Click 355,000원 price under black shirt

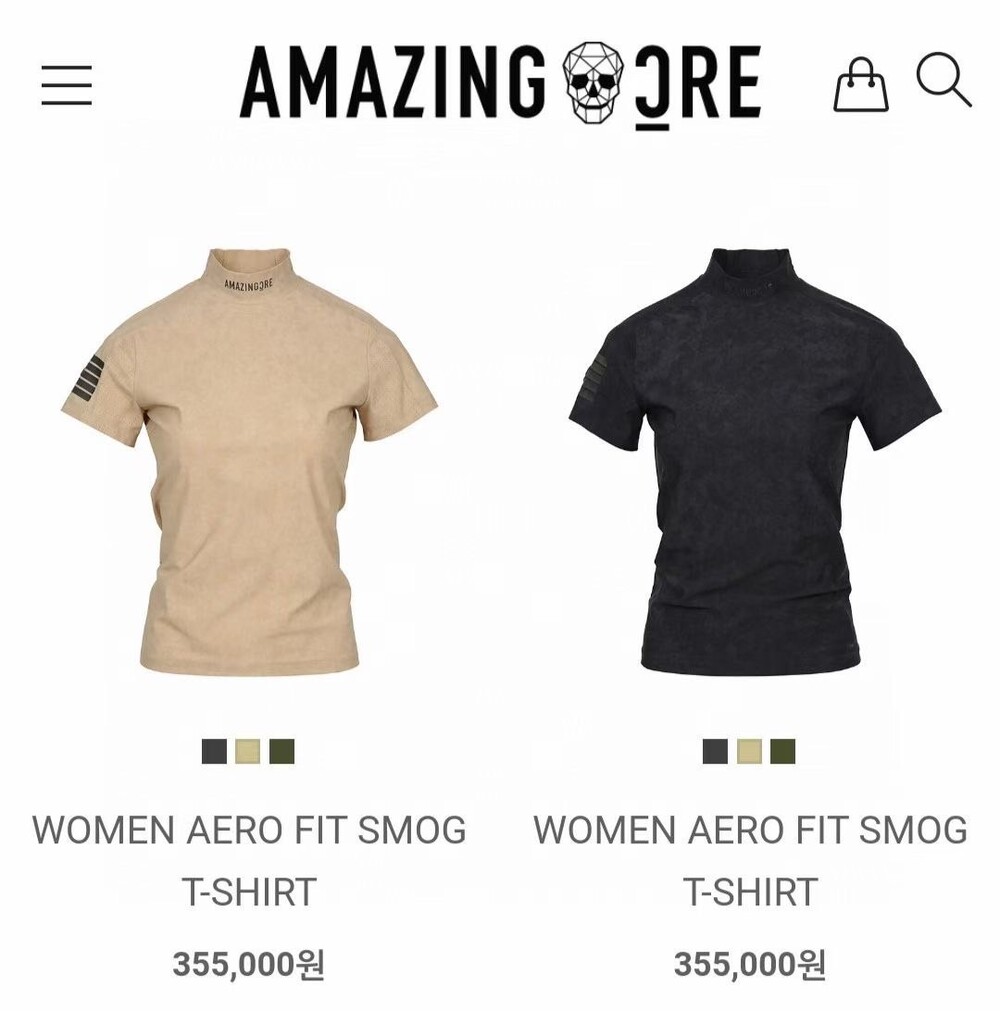pos(749,965)
